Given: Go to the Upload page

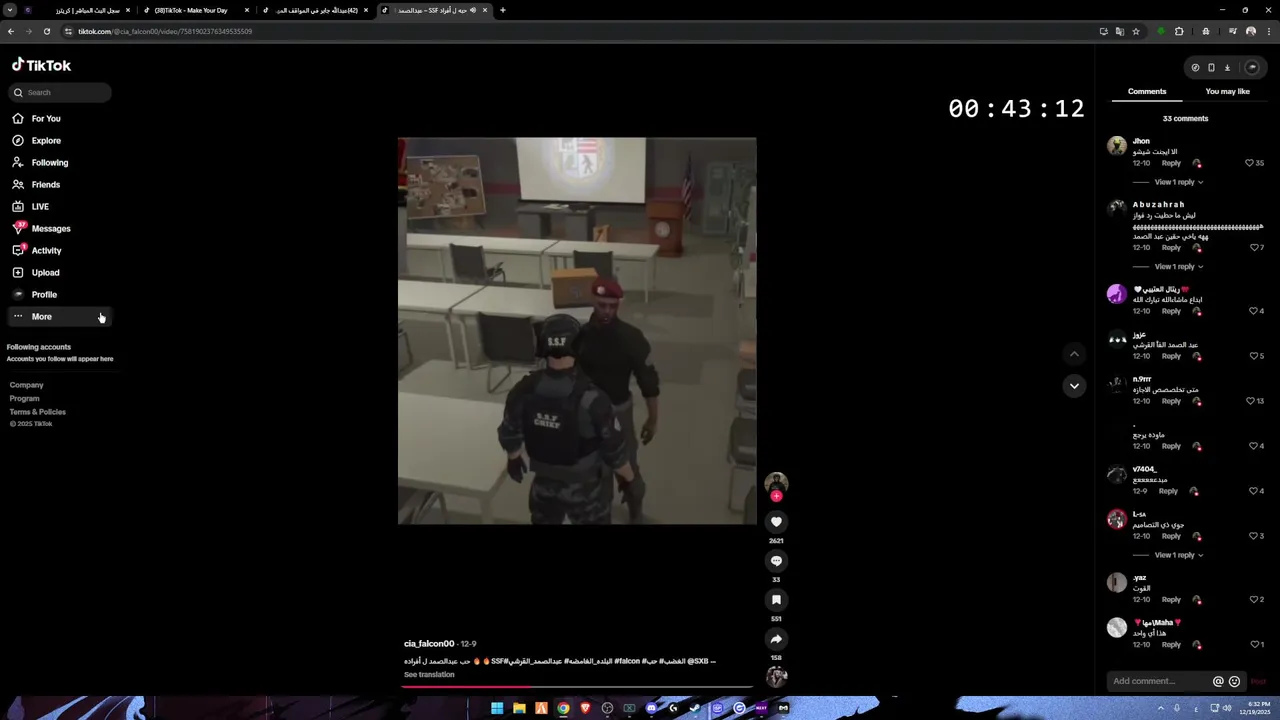Looking at the screenshot, I should 45,272.
